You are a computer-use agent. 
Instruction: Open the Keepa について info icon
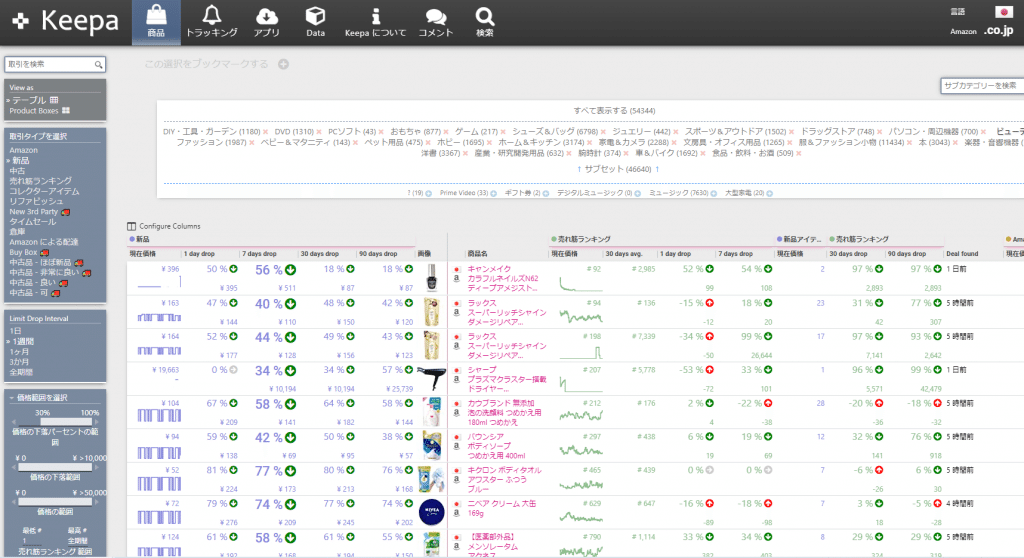[x=375, y=16]
